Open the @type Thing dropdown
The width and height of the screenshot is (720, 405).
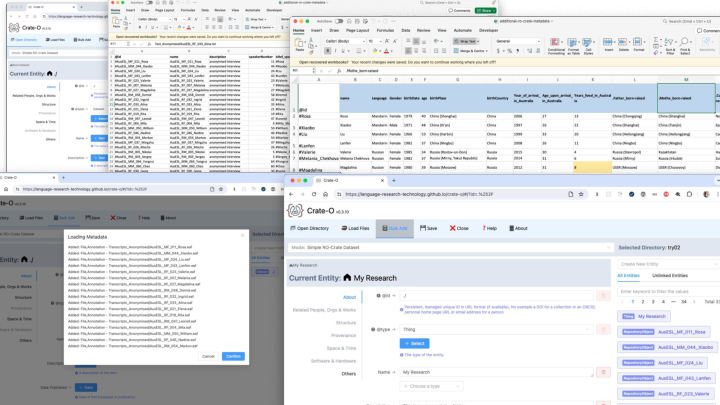click(x=496, y=330)
